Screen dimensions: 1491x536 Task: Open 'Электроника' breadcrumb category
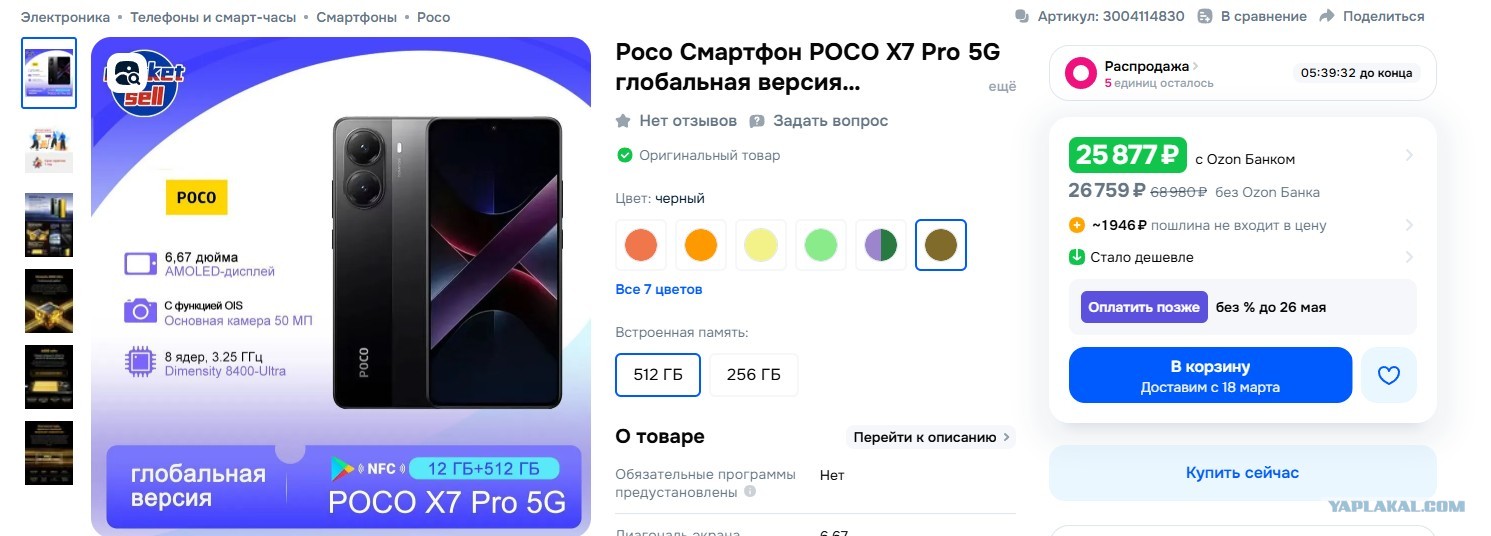66,17
